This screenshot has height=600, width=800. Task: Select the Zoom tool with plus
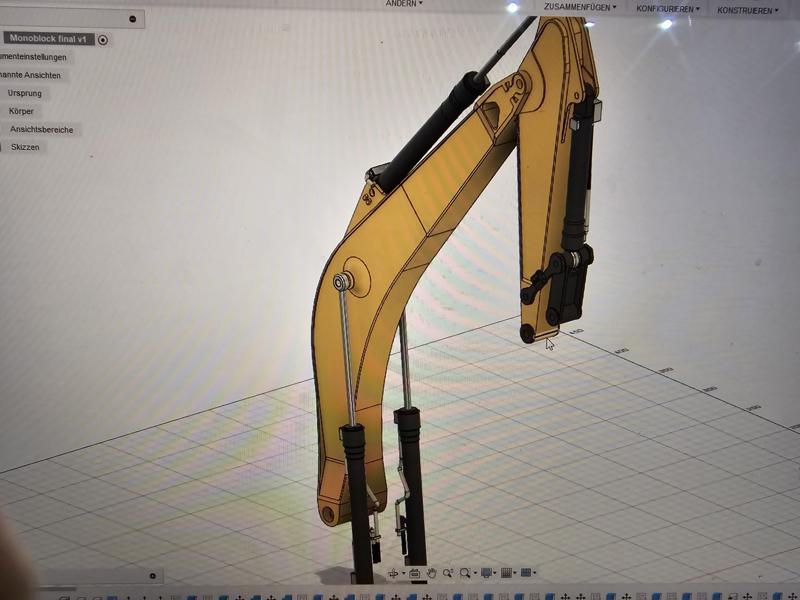448,573
